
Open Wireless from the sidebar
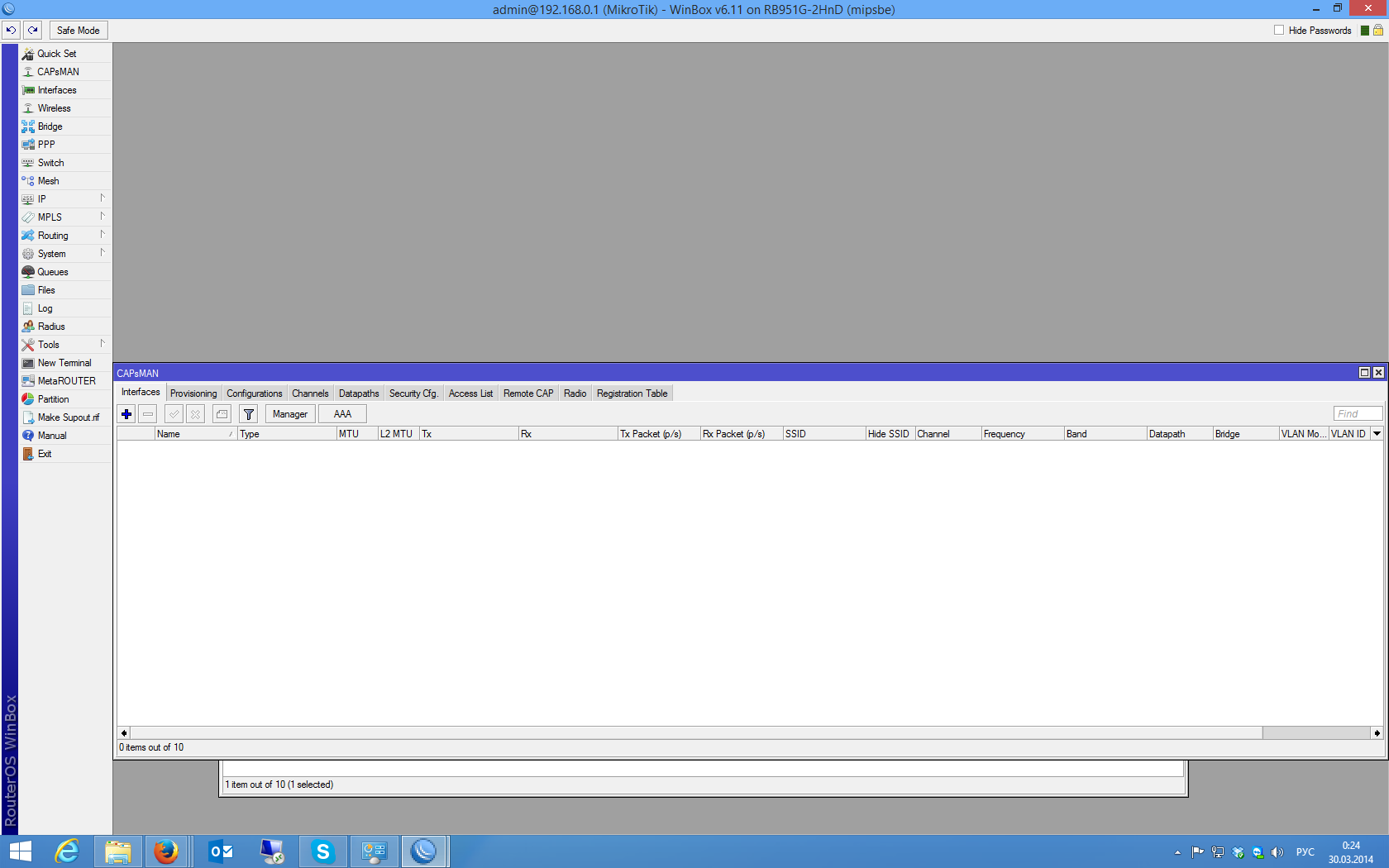65,108
